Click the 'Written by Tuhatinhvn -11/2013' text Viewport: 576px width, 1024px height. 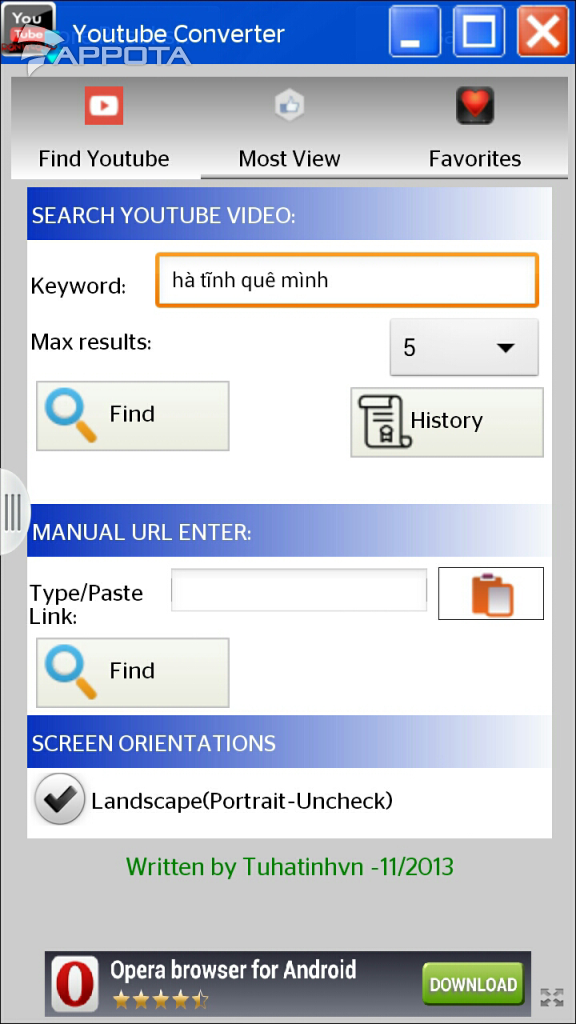[290, 867]
